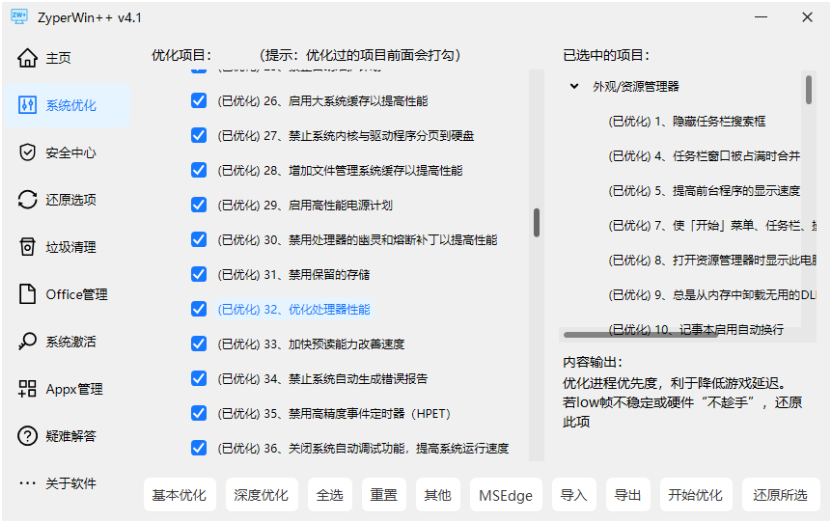This screenshot has width=830, height=521.
Task: Click the 还原选项 refresh icon
Action: (x=28, y=200)
